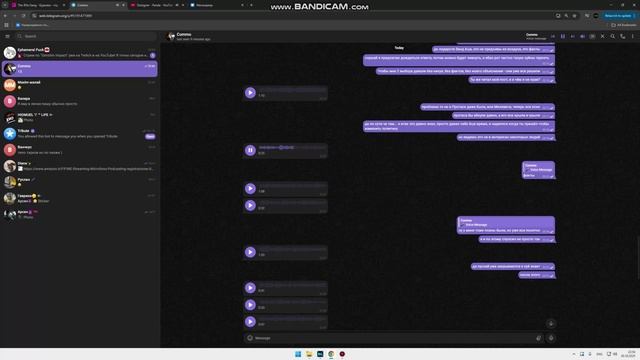Open File Explorer from the taskbar
The image size is (640, 360).
click(309, 354)
